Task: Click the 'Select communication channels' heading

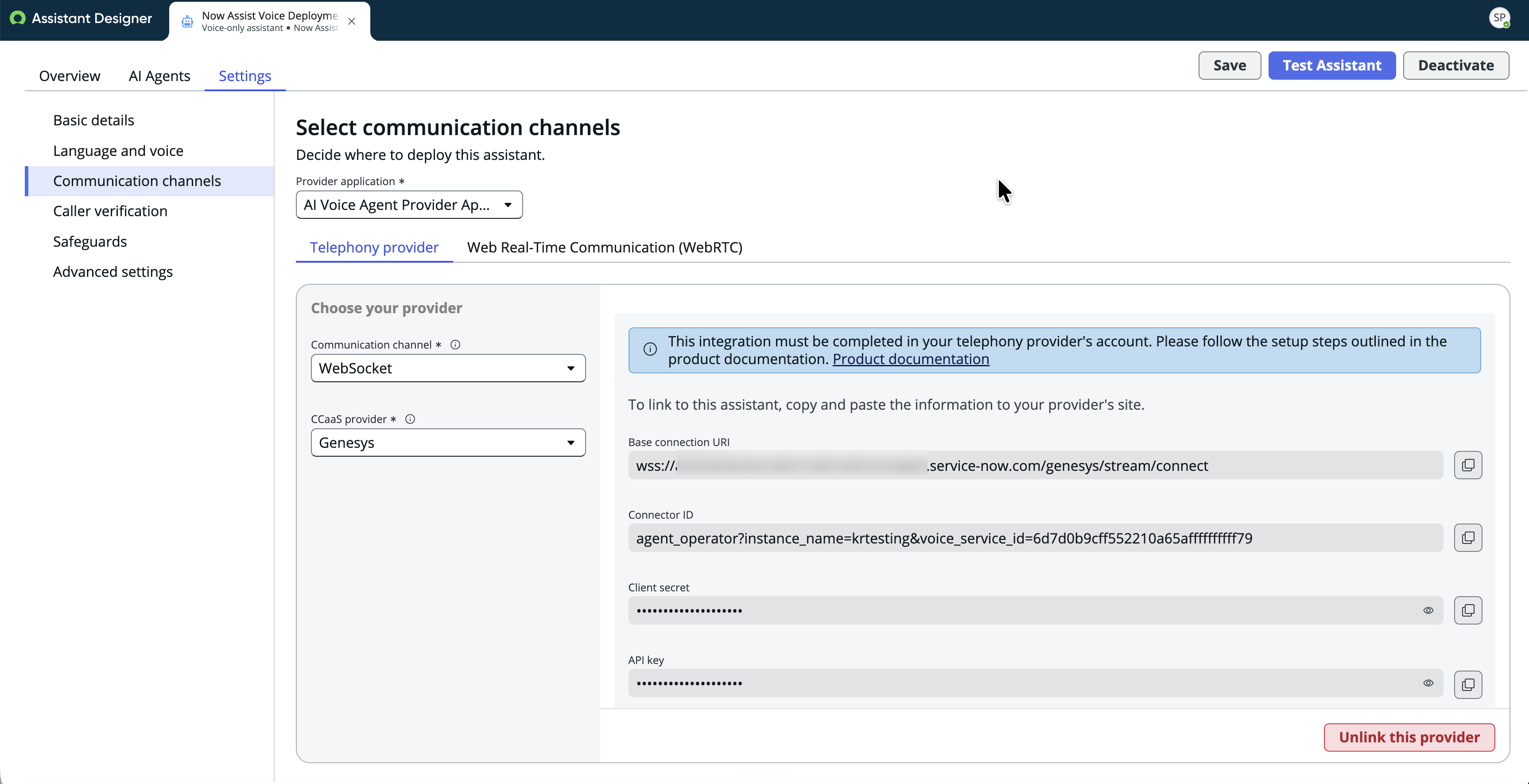Action: point(458,128)
